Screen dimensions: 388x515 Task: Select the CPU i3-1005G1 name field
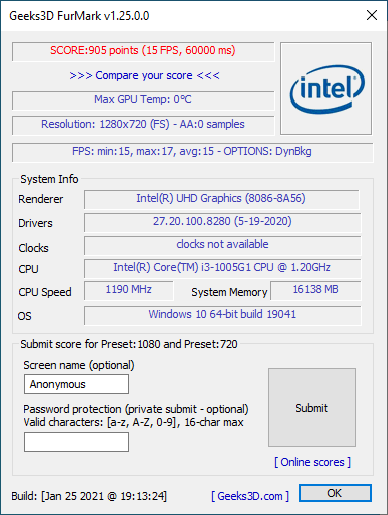coord(222,268)
